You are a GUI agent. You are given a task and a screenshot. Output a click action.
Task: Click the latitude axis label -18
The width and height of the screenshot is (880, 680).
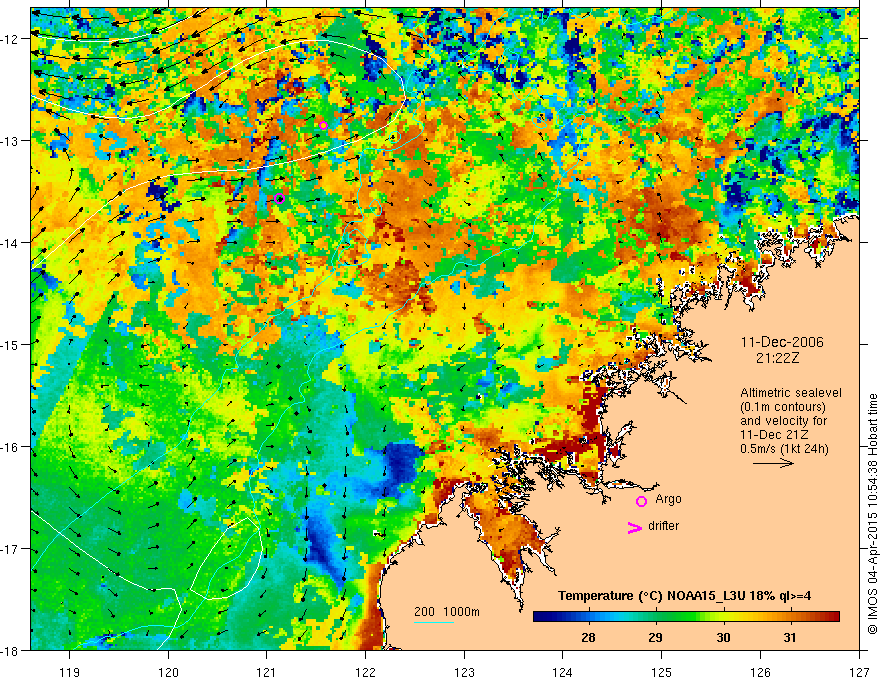tap(10, 650)
